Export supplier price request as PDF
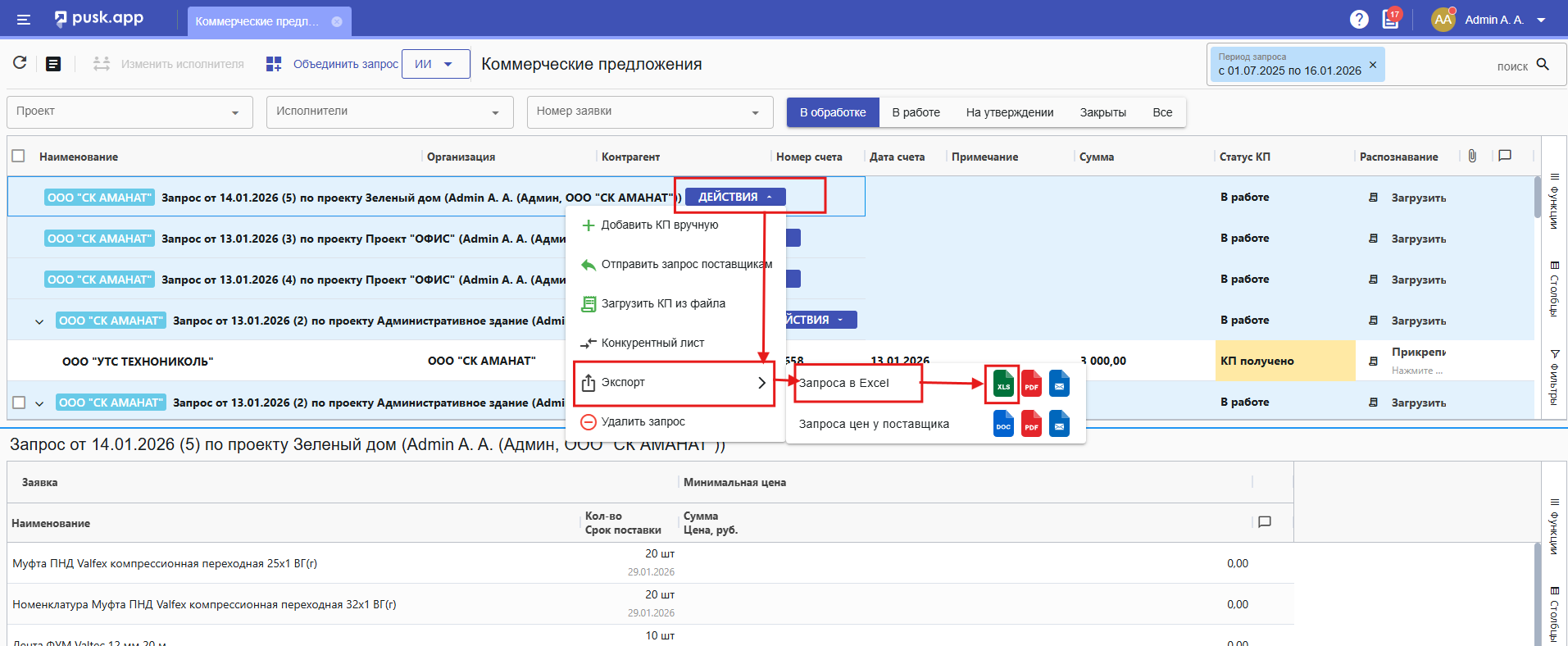Screen dimensions: 1568x646 (x=1031, y=424)
